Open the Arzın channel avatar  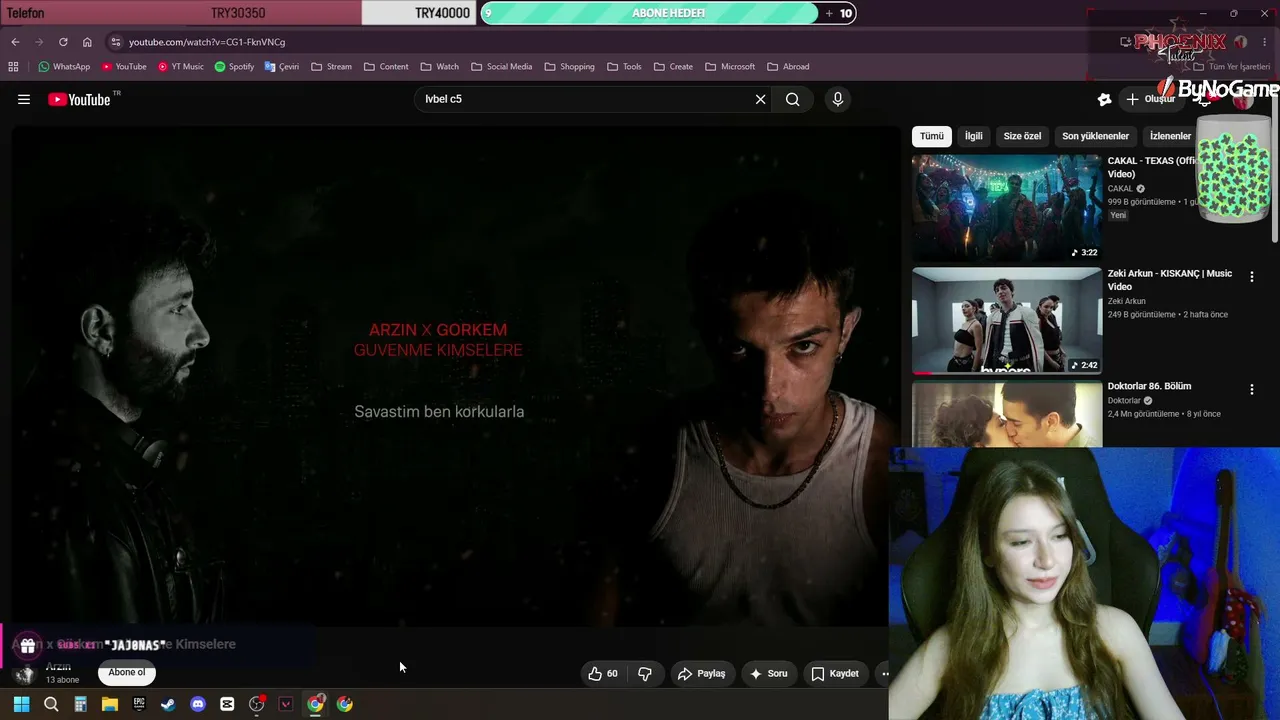(25, 673)
